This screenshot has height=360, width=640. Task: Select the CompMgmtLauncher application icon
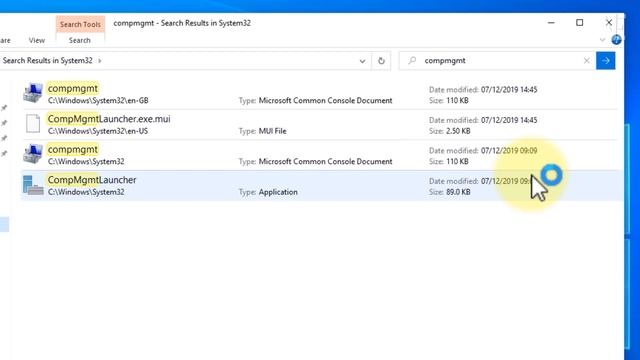point(33,185)
